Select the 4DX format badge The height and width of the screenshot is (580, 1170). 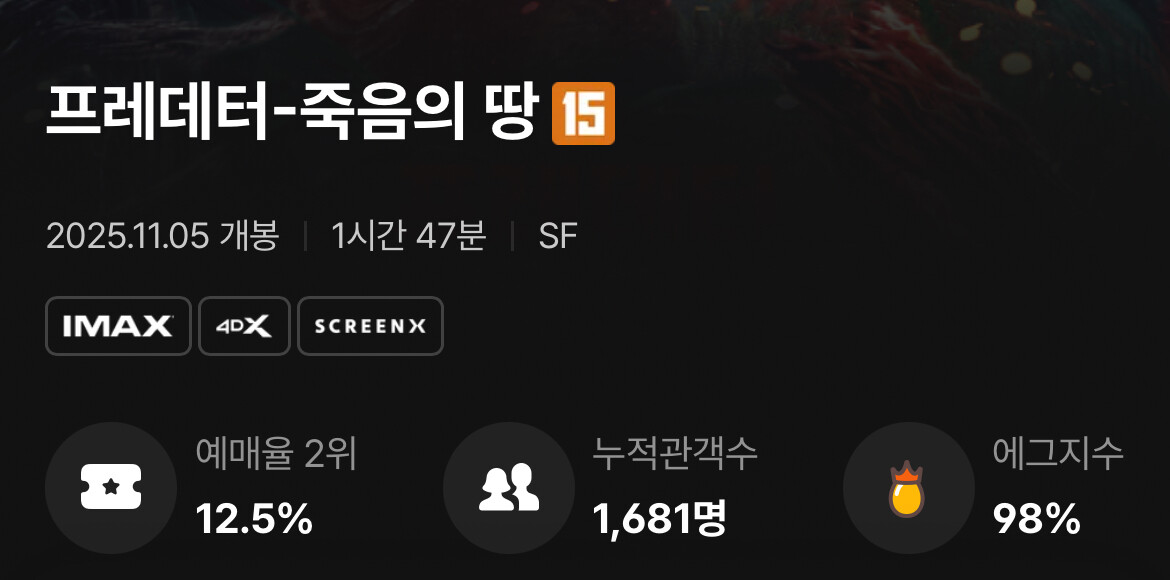click(244, 326)
